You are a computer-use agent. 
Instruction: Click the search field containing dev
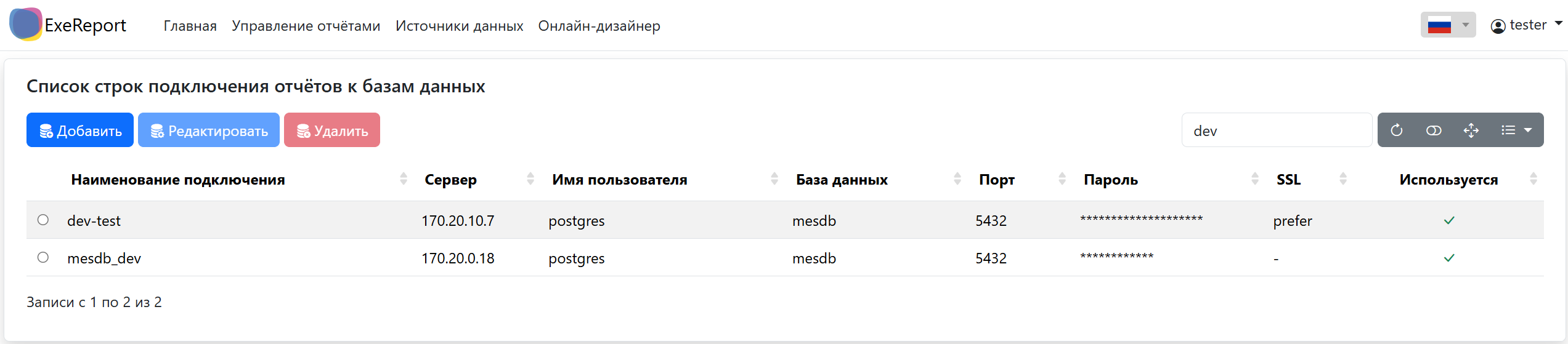click(x=1276, y=130)
